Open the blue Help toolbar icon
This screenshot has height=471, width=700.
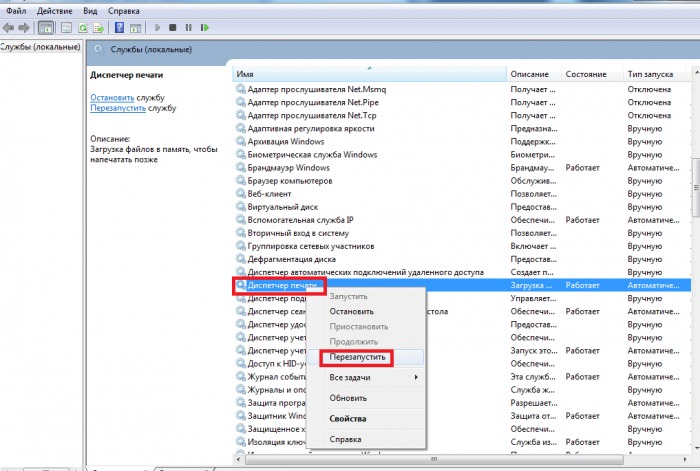tap(121, 27)
